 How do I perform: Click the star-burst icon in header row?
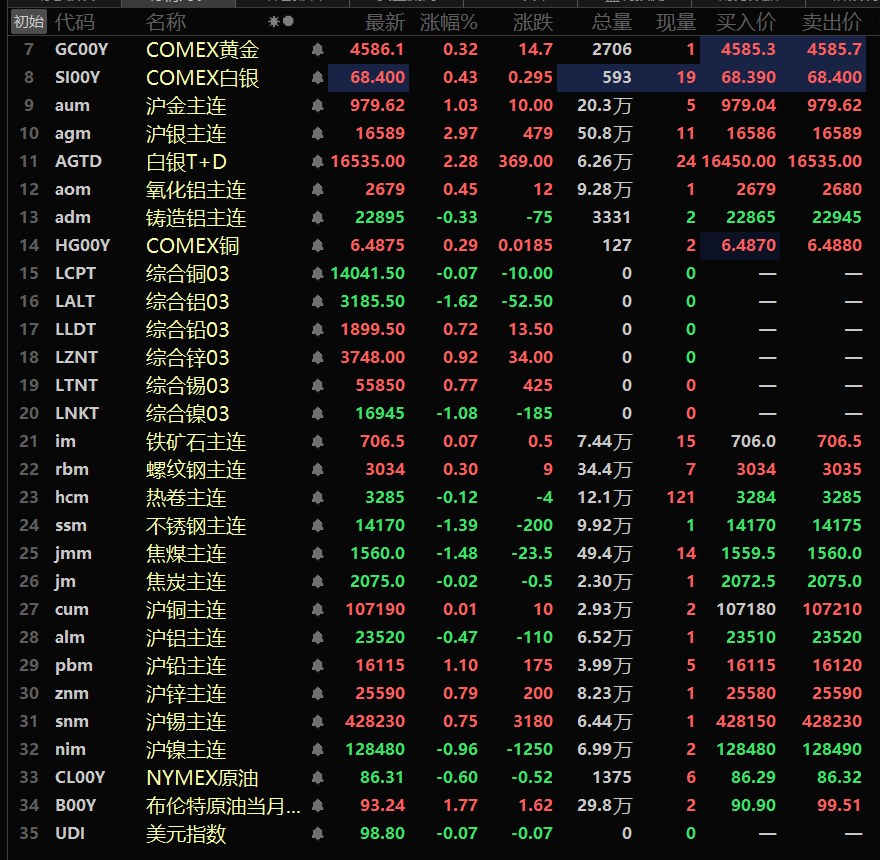274,22
